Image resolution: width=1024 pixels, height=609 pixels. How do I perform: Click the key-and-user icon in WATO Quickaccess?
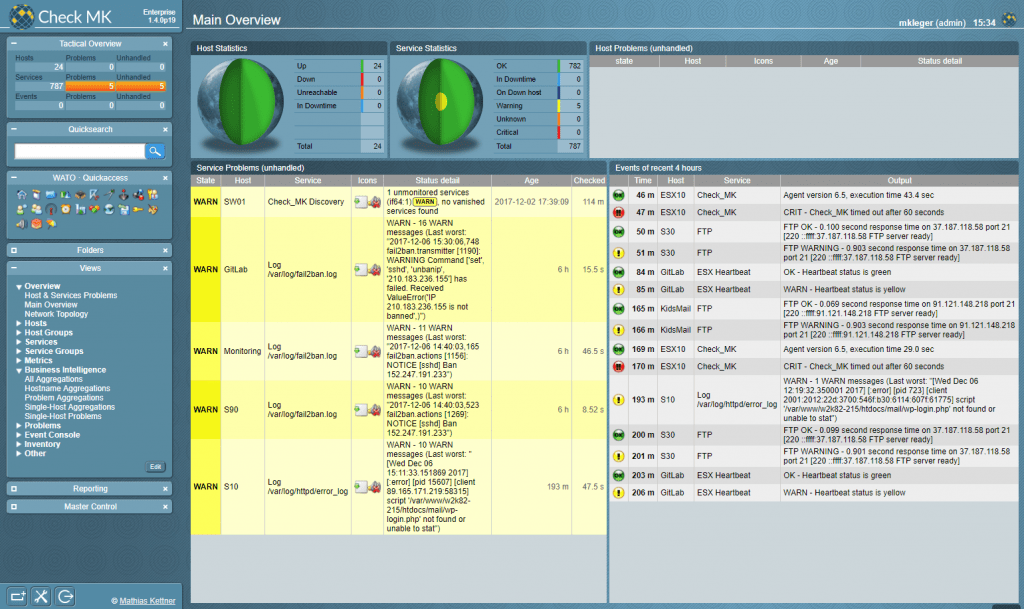coord(152,195)
